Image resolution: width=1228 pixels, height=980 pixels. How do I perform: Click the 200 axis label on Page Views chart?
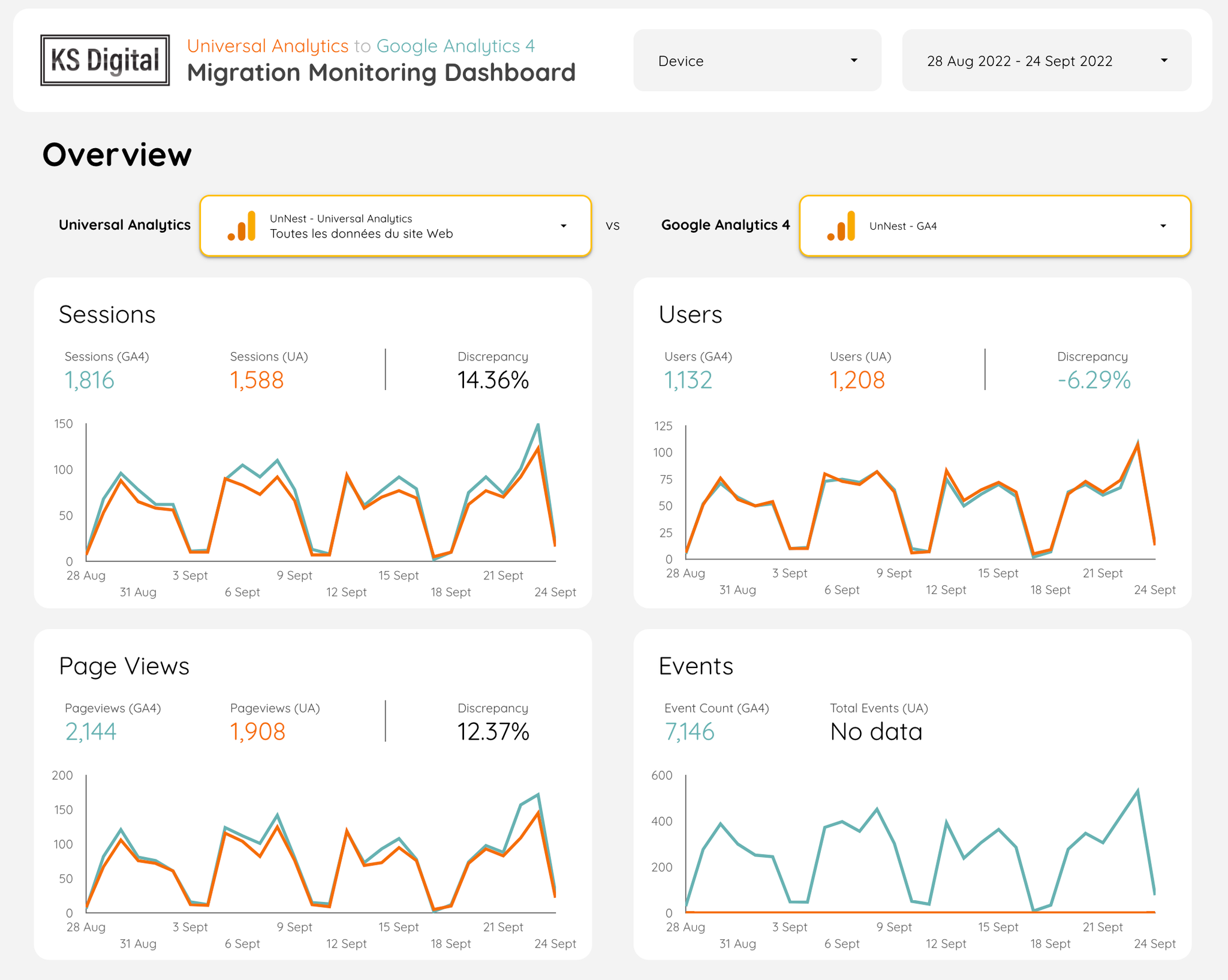pos(62,775)
